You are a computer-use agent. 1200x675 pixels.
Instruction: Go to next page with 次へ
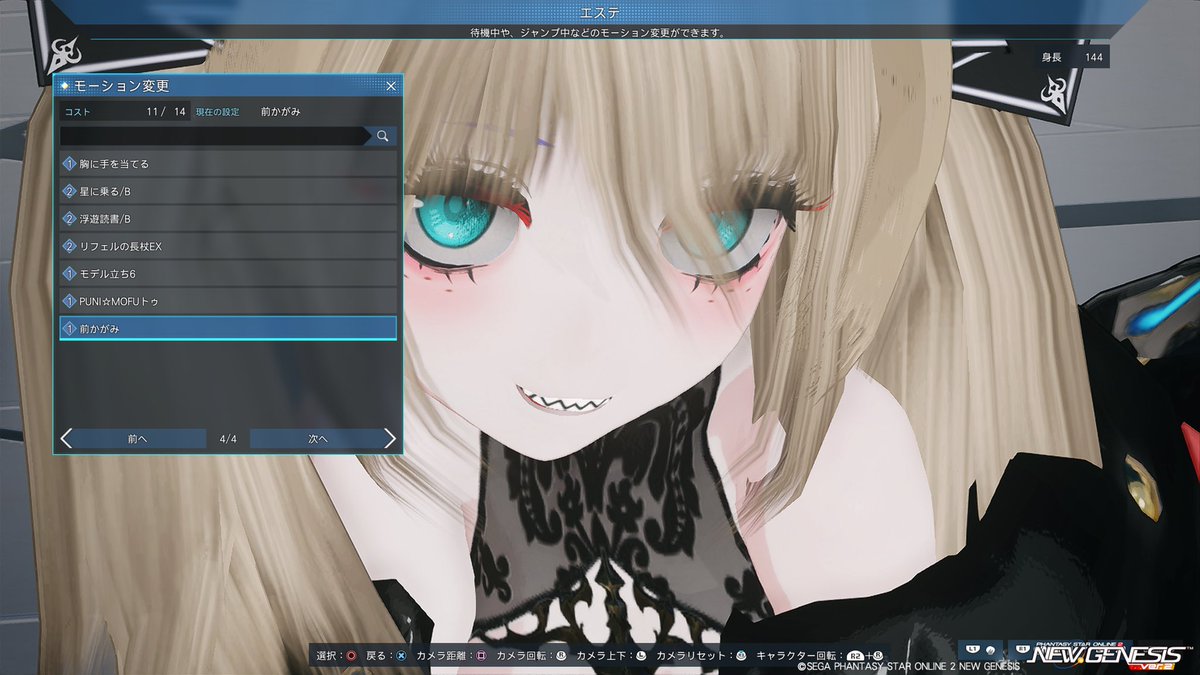(317, 438)
